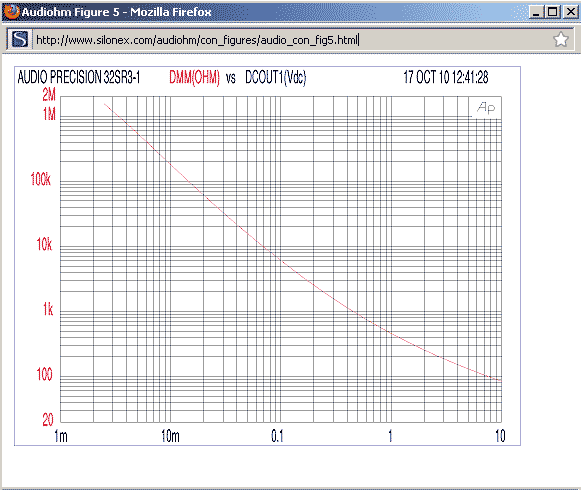
Task: Click the 'DCOUT1(Vdc)' label
Action: click(276, 77)
